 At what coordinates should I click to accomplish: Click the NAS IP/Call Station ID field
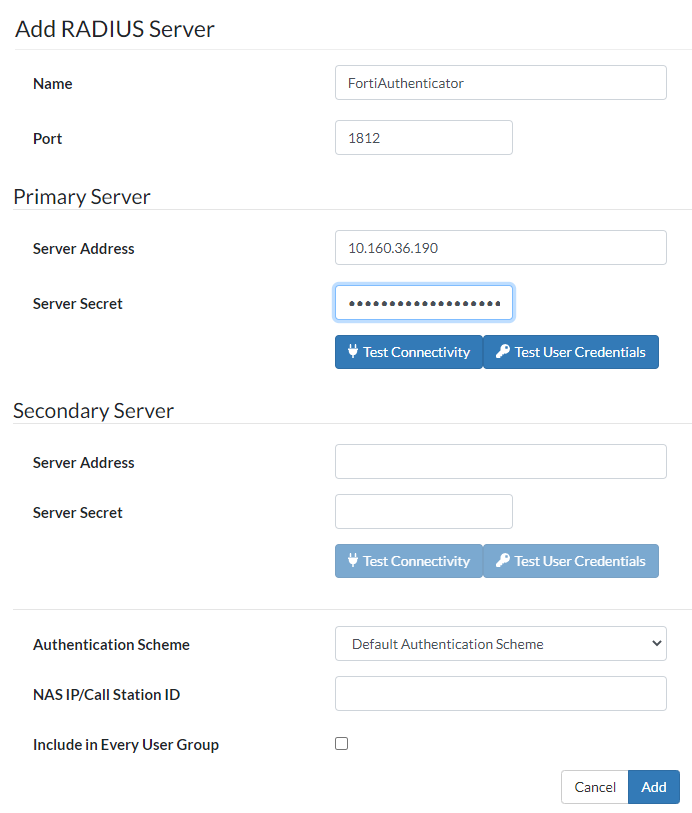pos(500,693)
